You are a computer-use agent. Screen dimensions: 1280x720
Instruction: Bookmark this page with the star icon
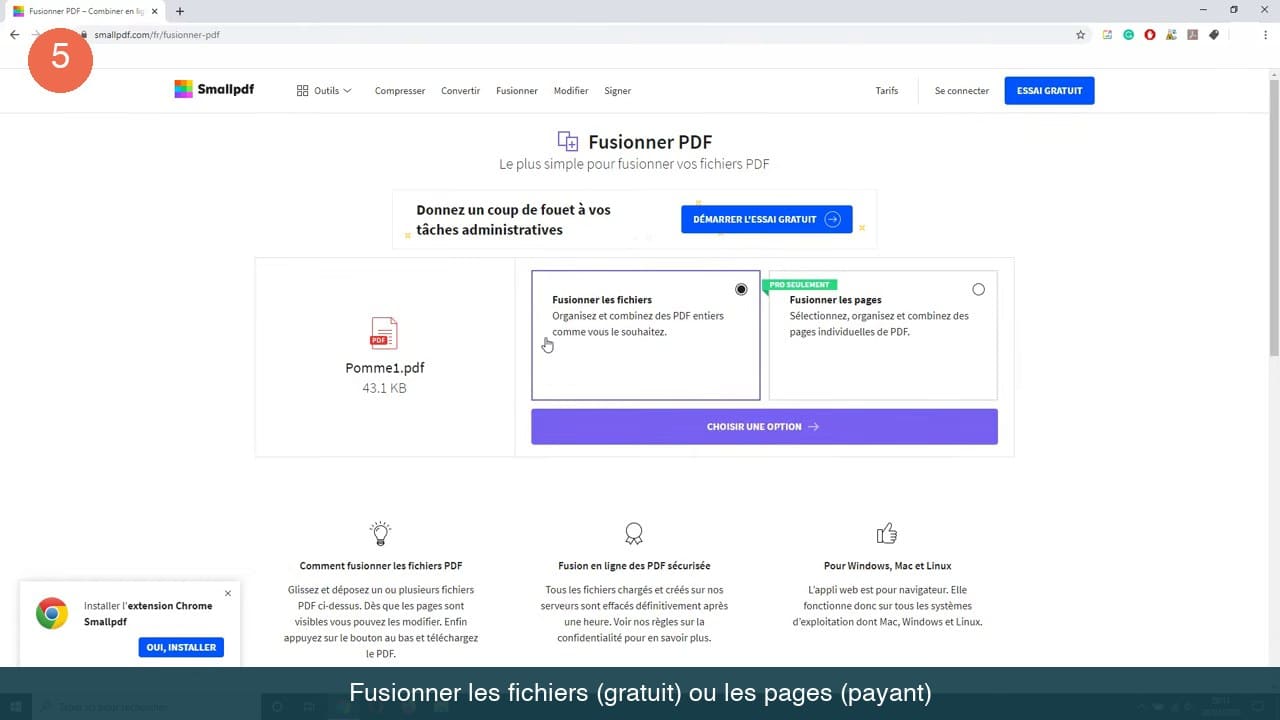1080,34
